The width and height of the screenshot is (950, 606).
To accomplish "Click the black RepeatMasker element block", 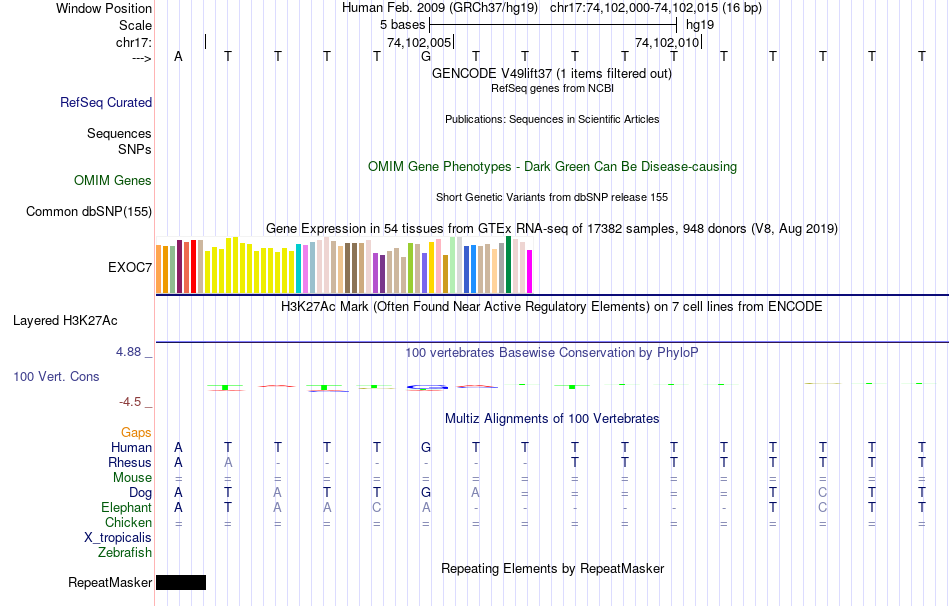I will point(181,582).
